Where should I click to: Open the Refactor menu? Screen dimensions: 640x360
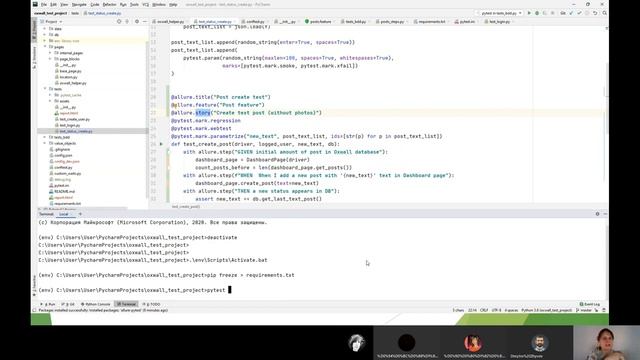pos(109,4)
